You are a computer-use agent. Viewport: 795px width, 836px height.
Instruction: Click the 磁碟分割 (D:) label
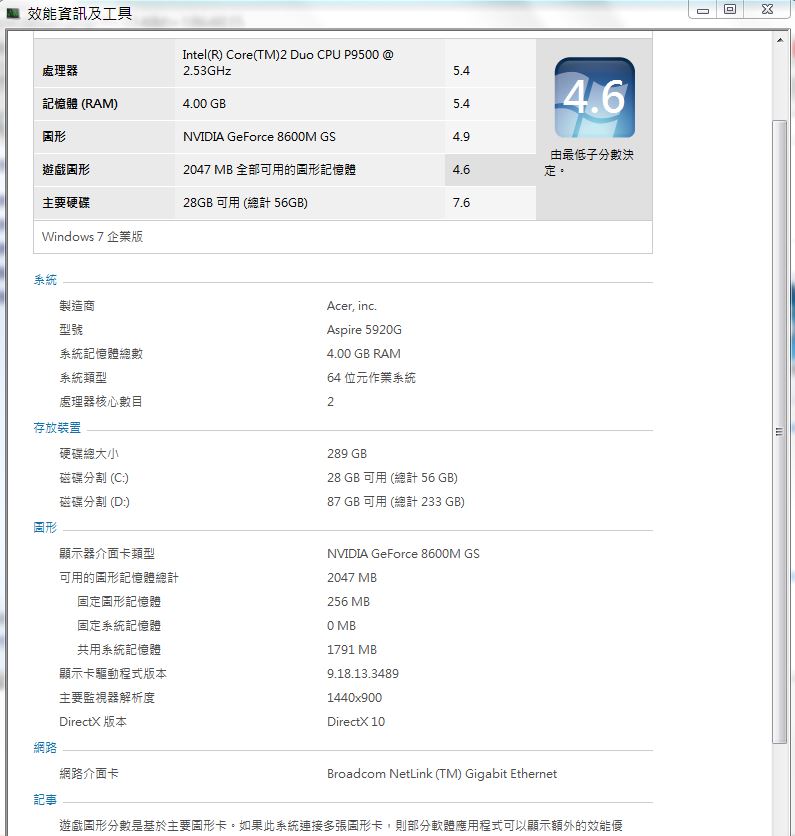click(94, 502)
